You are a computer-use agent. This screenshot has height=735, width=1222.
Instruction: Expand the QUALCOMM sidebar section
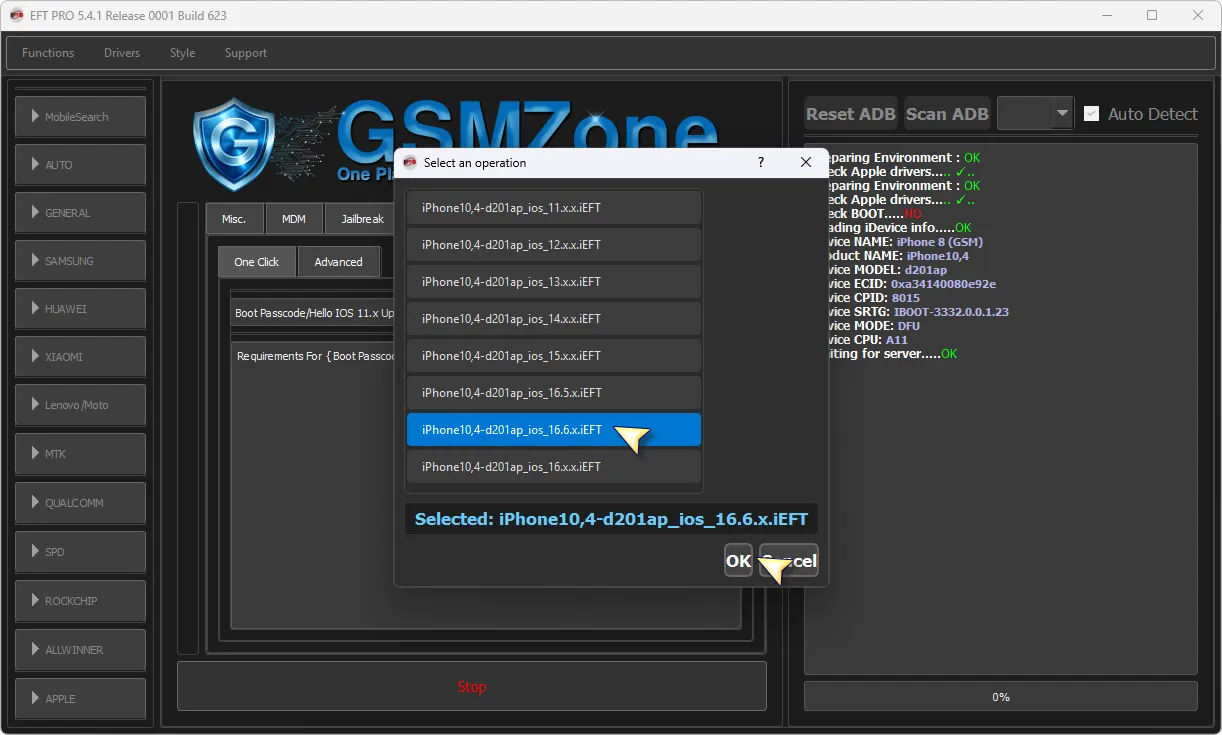pos(80,503)
